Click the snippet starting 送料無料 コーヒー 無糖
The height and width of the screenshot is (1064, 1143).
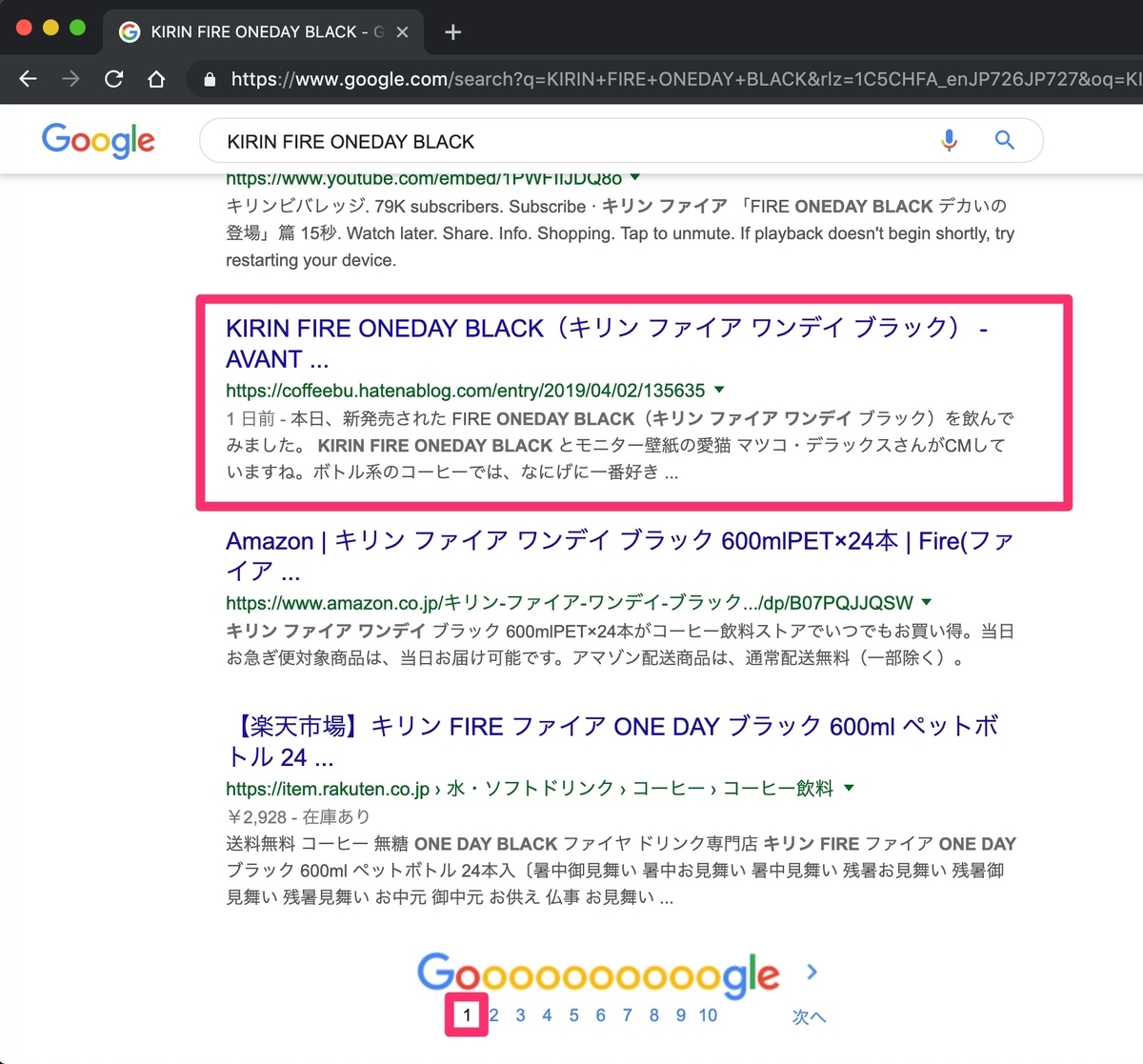click(x=621, y=871)
